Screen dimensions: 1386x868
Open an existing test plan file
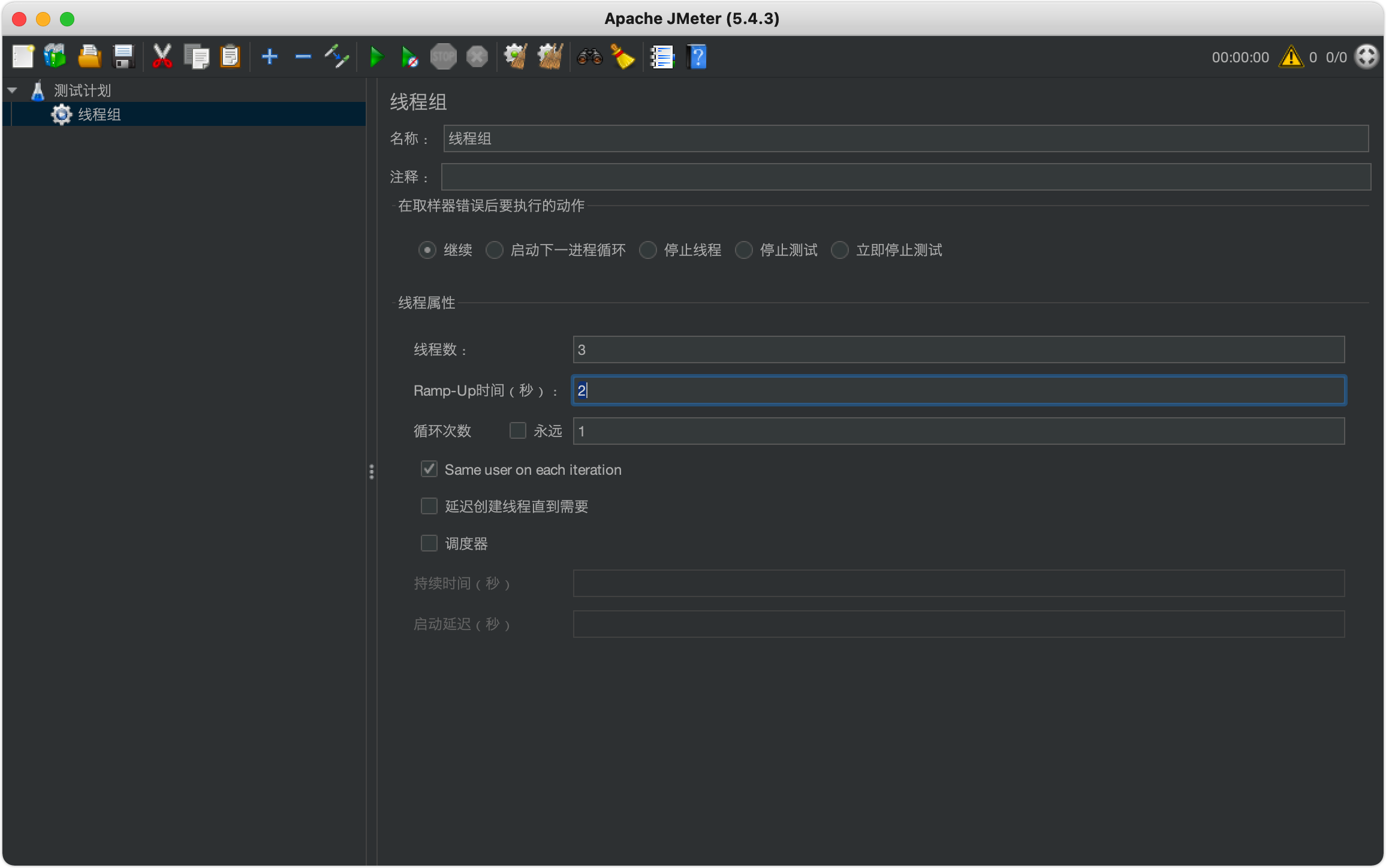(89, 57)
